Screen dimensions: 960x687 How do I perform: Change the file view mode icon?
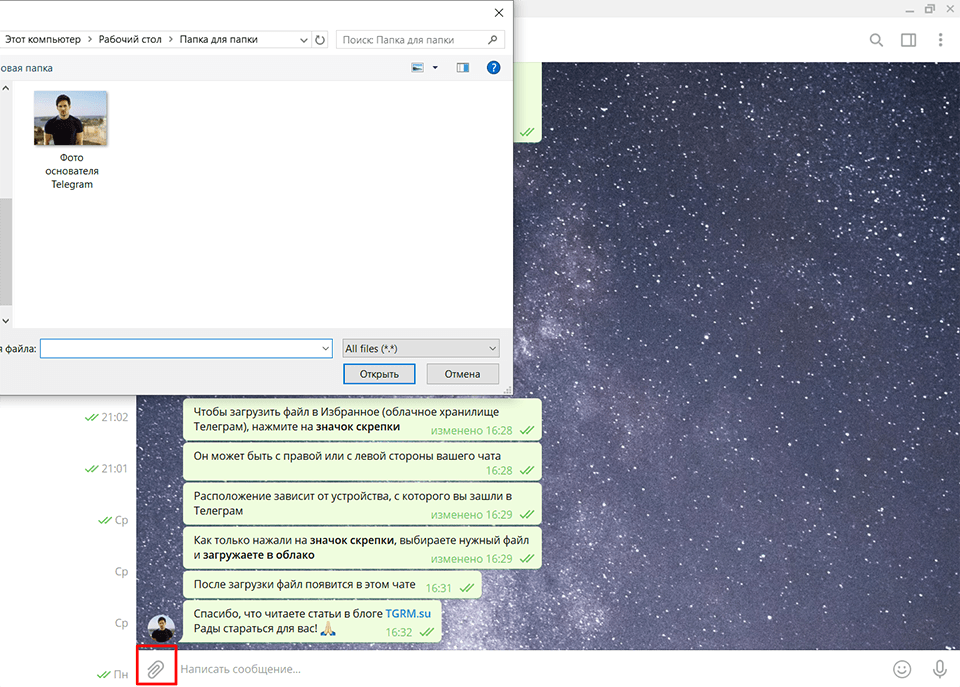point(418,68)
